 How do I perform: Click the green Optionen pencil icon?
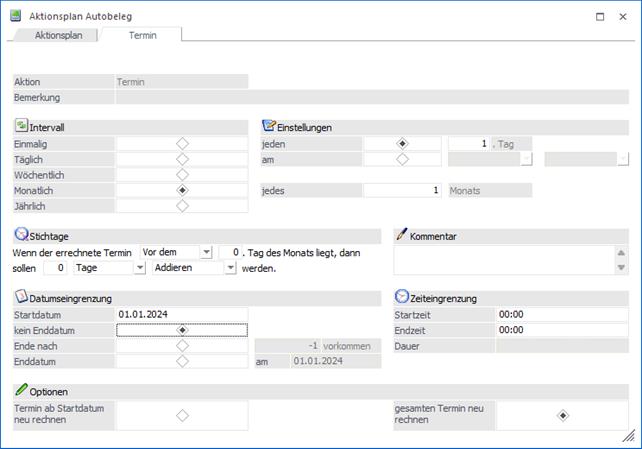click(21, 390)
